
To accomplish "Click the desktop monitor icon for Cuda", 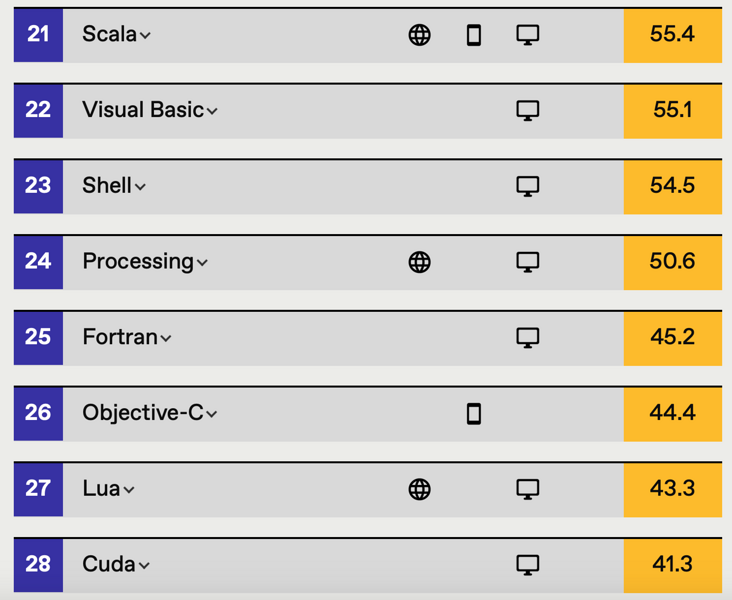I will 528,565.
